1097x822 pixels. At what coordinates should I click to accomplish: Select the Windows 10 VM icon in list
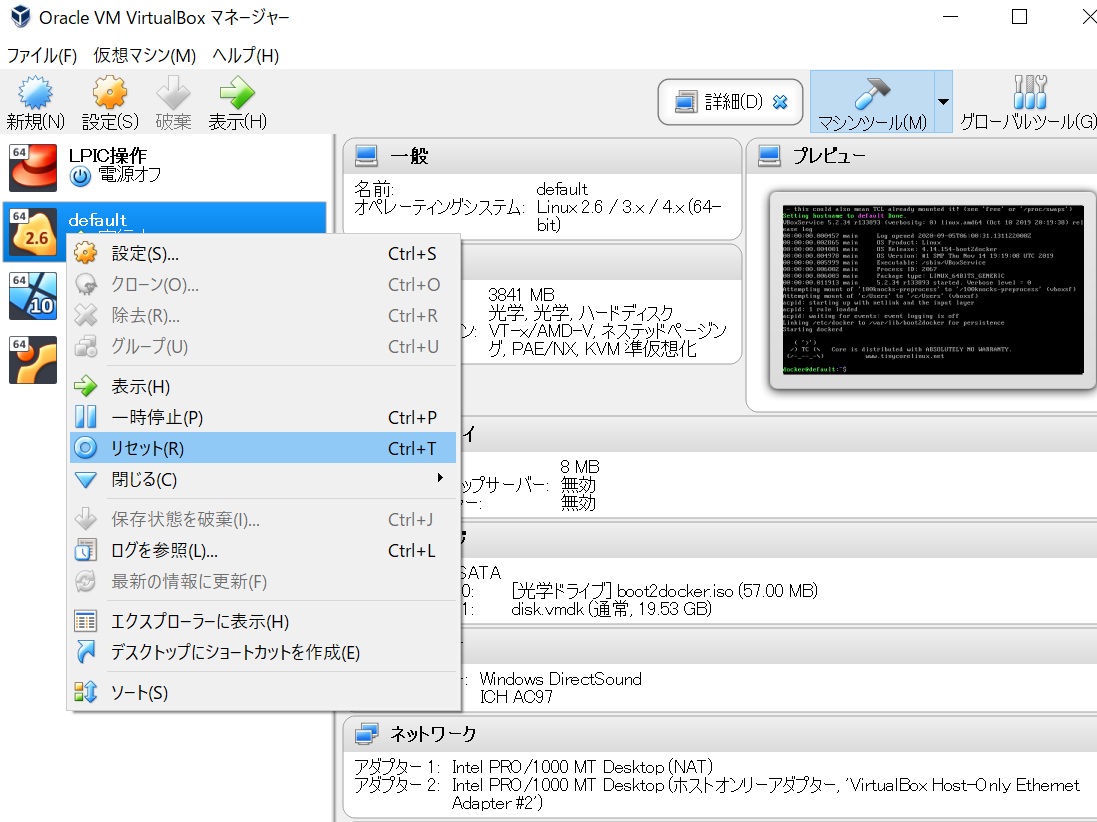coord(33,296)
